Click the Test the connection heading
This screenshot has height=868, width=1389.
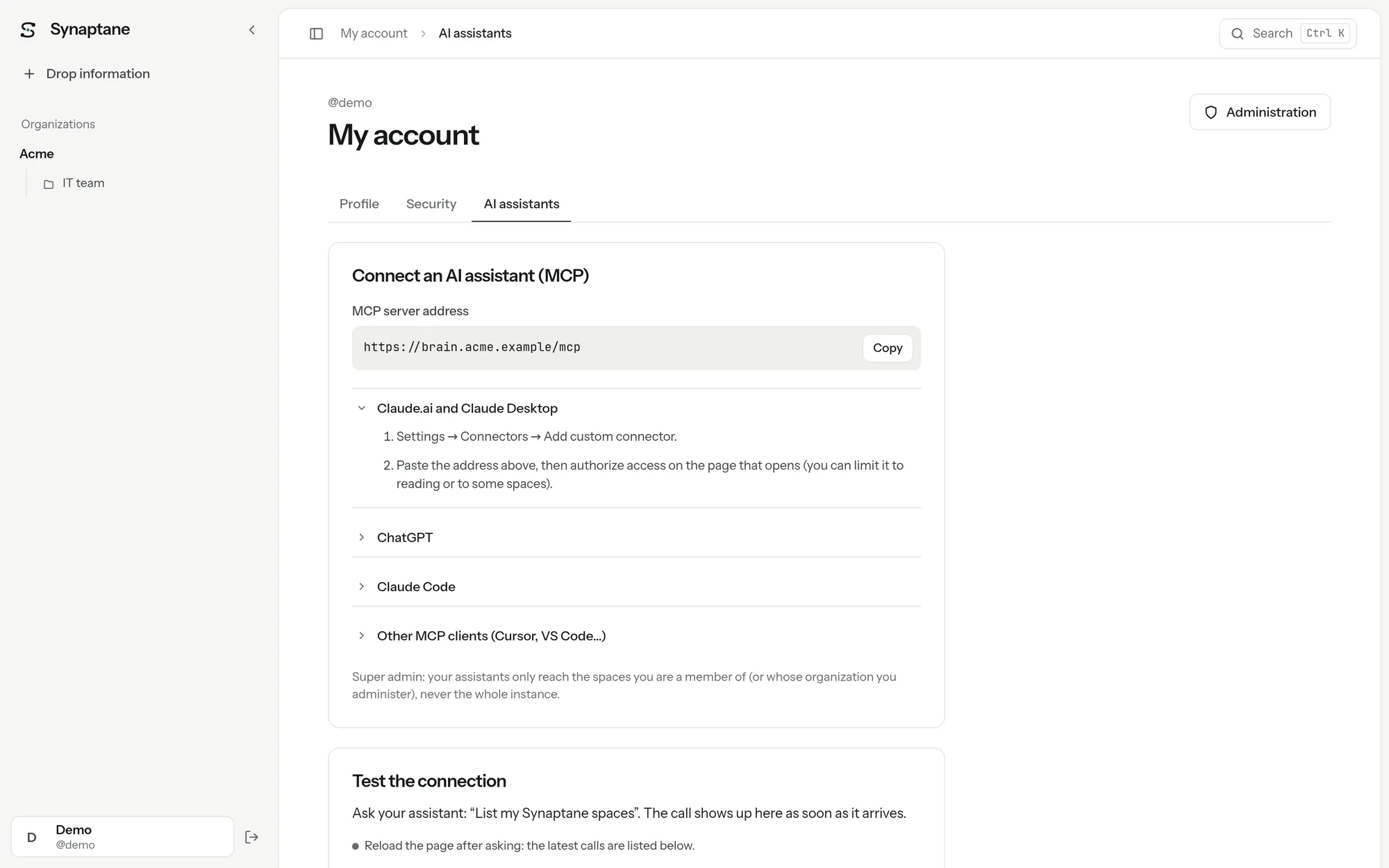pyautogui.click(x=429, y=781)
